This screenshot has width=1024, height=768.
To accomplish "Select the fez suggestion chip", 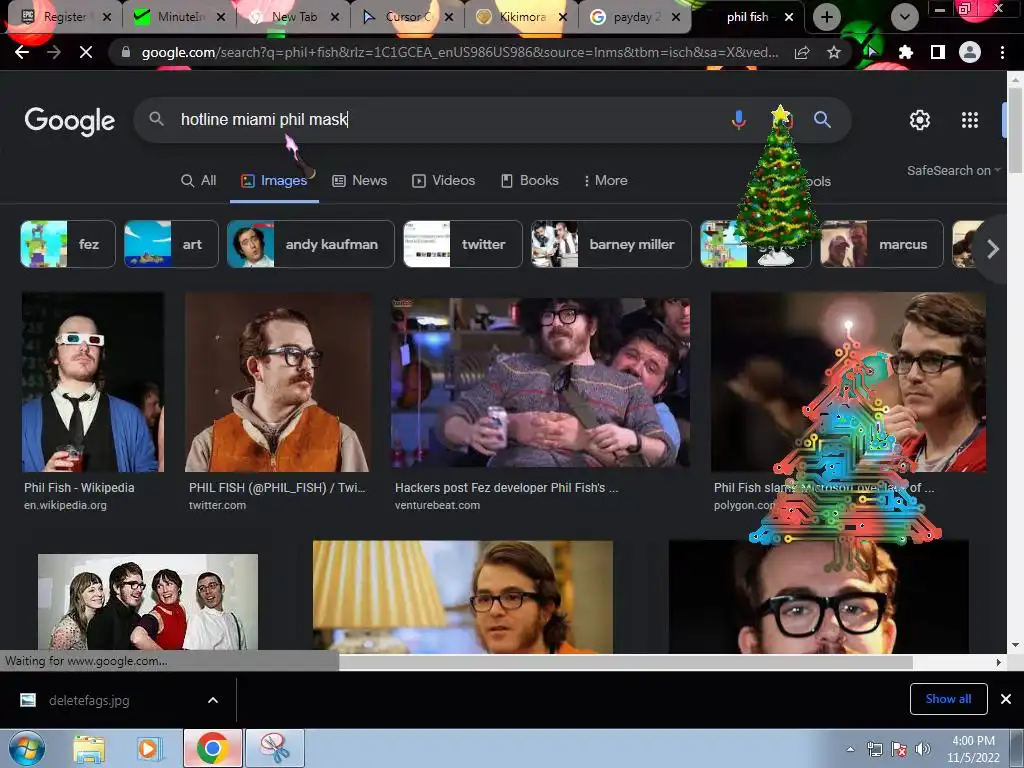I will coord(68,244).
